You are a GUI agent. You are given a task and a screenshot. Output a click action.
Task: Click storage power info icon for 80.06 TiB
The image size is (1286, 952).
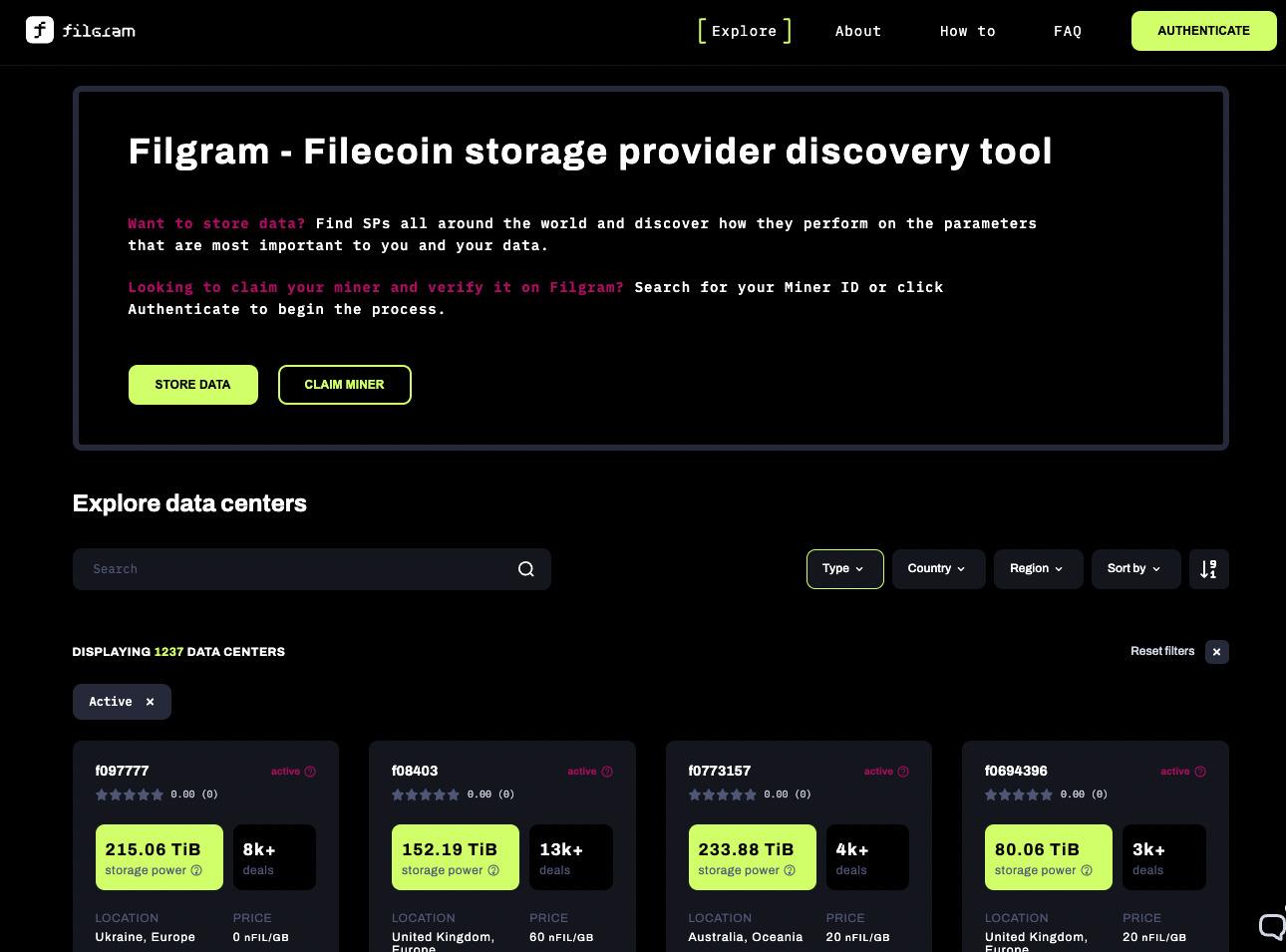(x=1087, y=870)
